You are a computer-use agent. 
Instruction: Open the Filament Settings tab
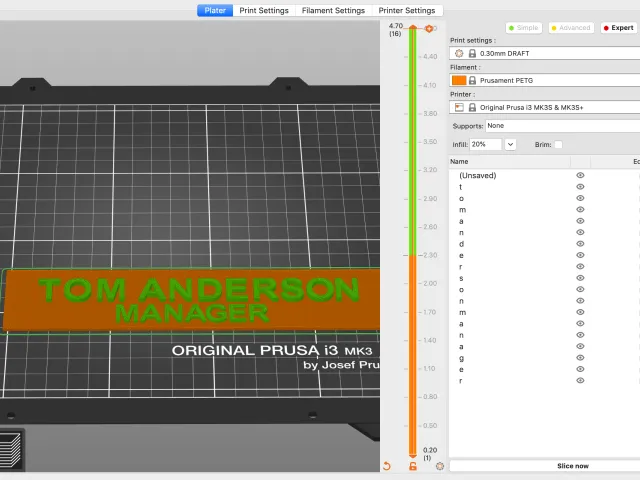coord(333,11)
